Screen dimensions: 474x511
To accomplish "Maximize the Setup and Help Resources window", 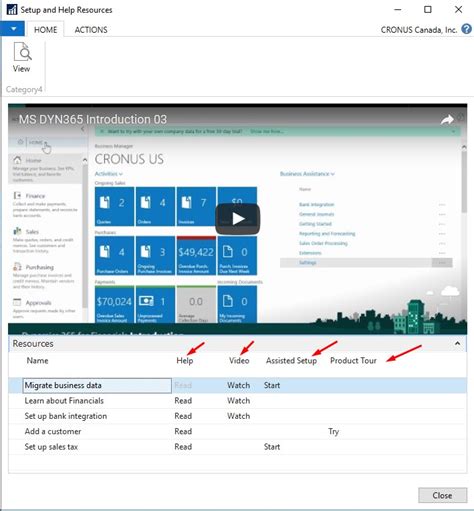I will click(428, 9).
